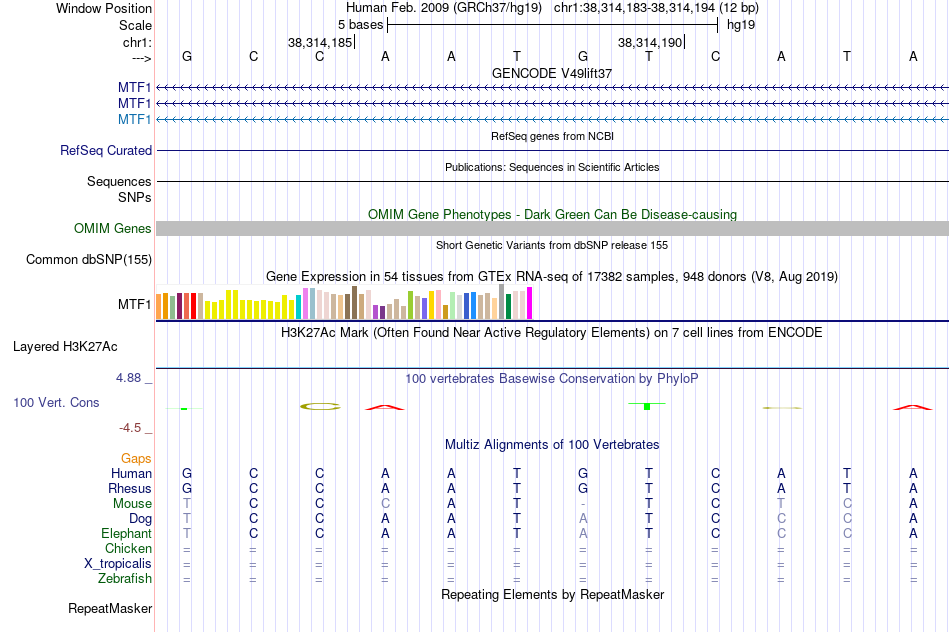The width and height of the screenshot is (950, 632).
Task: Click 'Short Genetic Variants from dbSNP release 155' title
Action: pos(552,245)
